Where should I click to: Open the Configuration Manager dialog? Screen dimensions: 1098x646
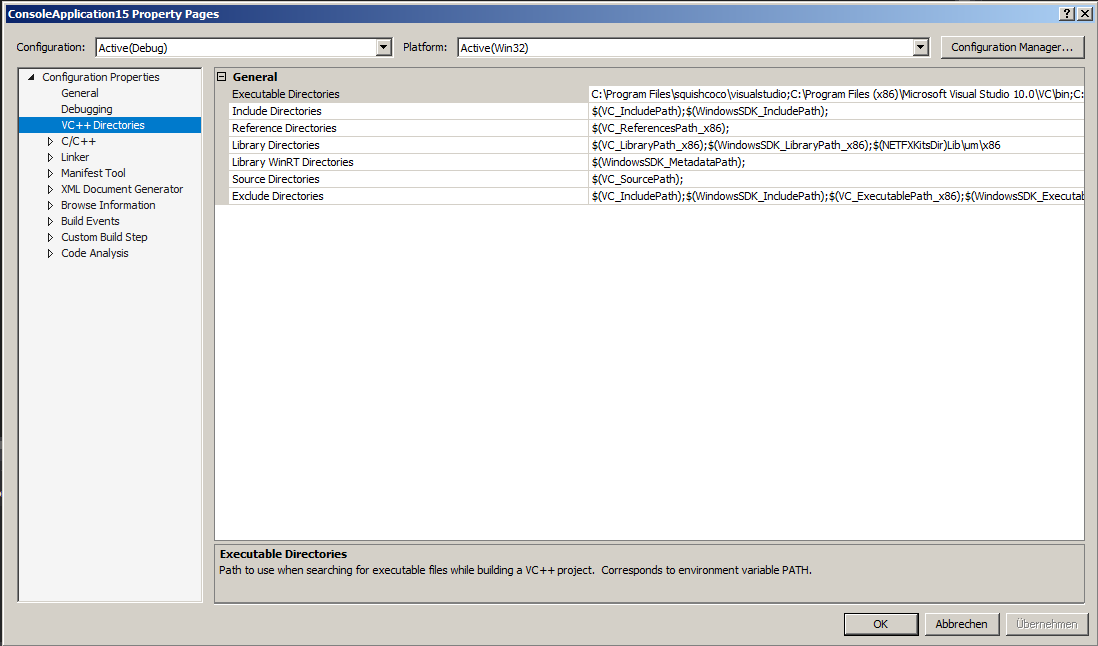[1012, 47]
